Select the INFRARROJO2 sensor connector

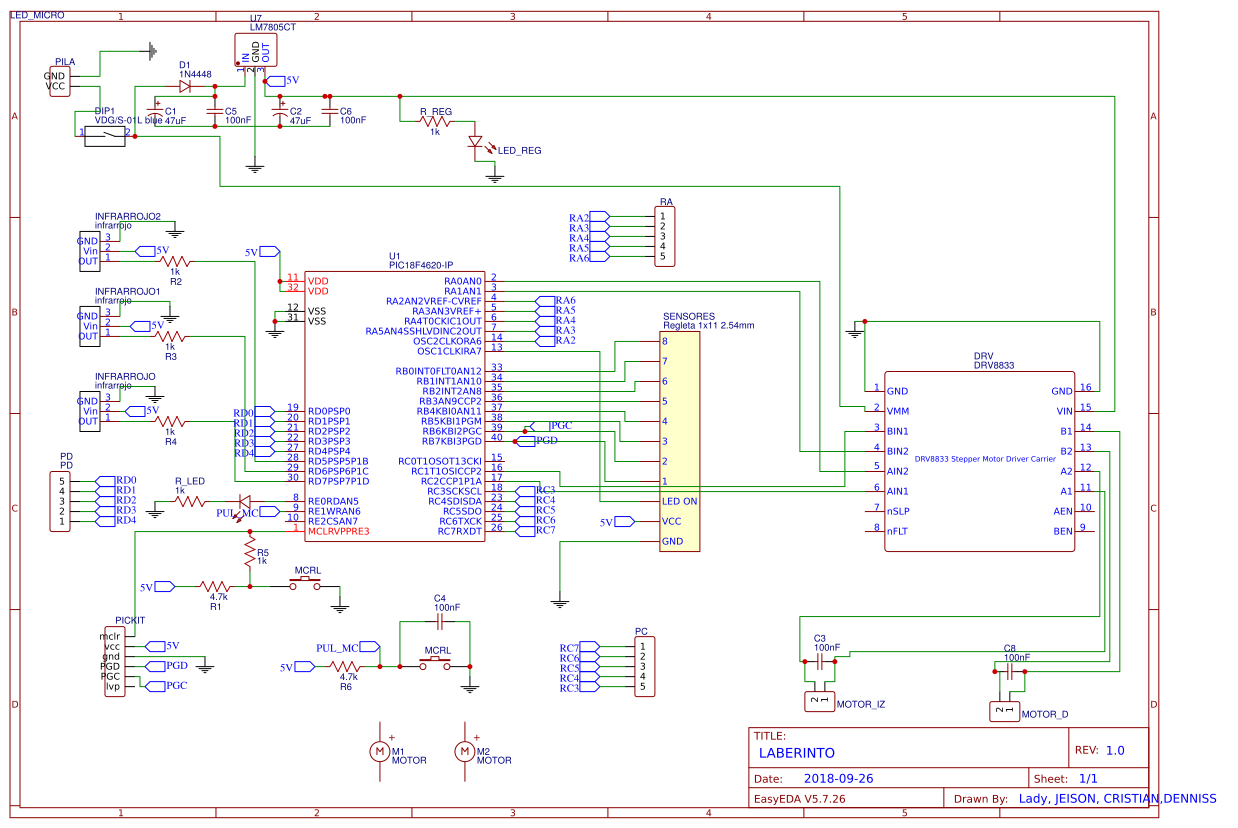pyautogui.click(x=90, y=250)
